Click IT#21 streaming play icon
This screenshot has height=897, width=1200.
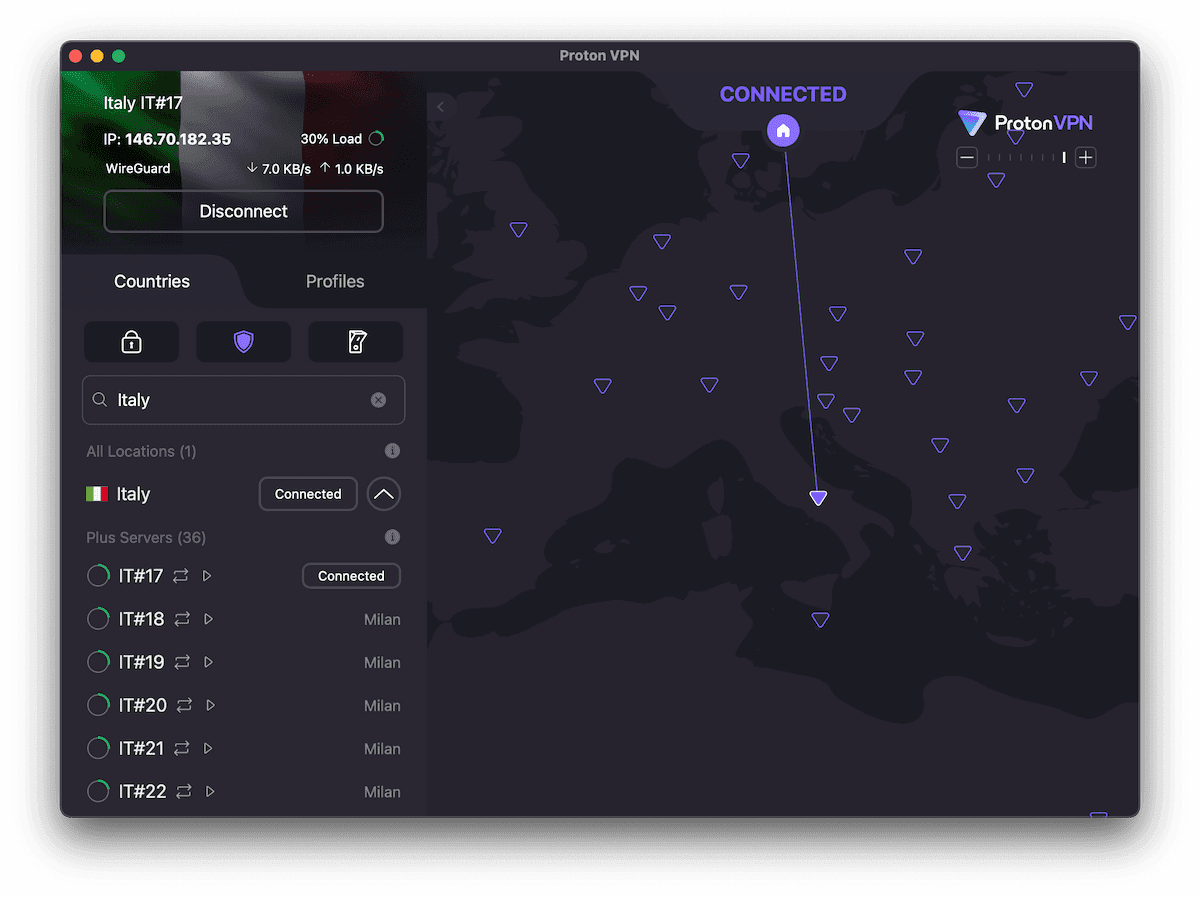tap(209, 748)
